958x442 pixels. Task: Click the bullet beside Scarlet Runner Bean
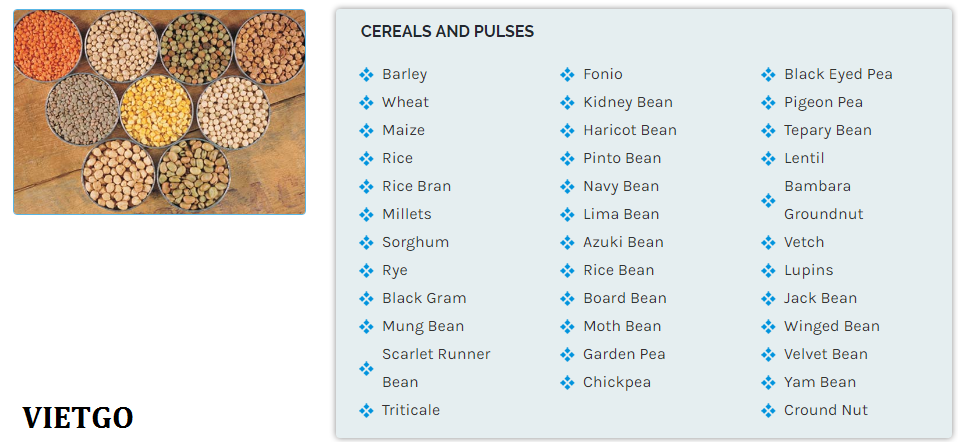tap(366, 369)
